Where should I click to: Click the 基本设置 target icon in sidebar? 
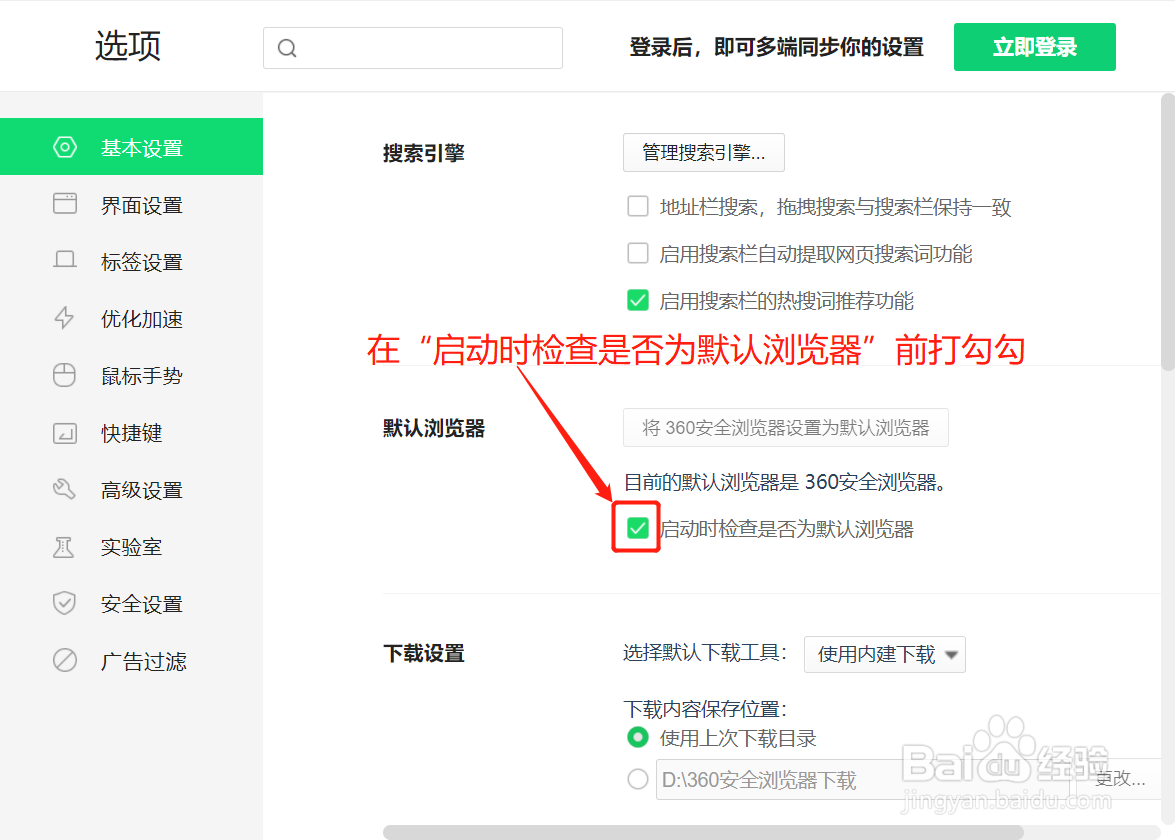[64, 147]
